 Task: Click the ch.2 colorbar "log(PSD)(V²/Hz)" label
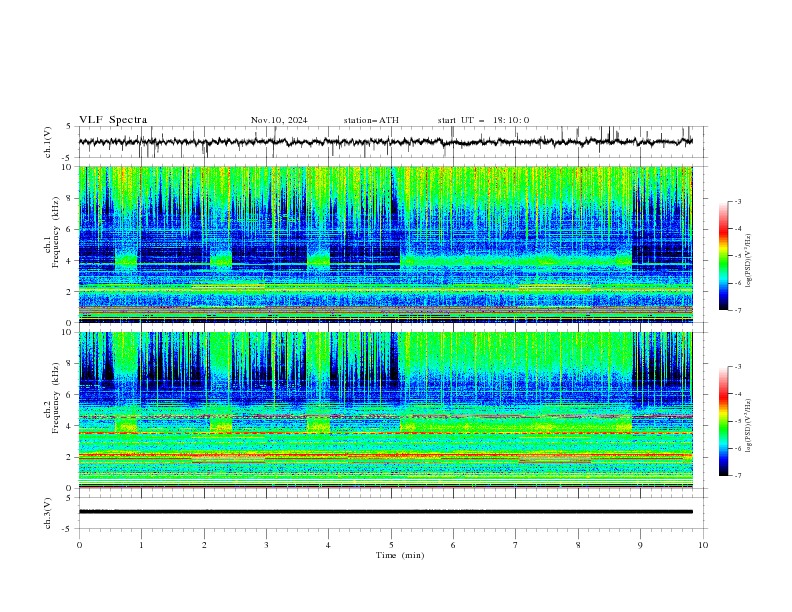pyautogui.click(x=749, y=426)
